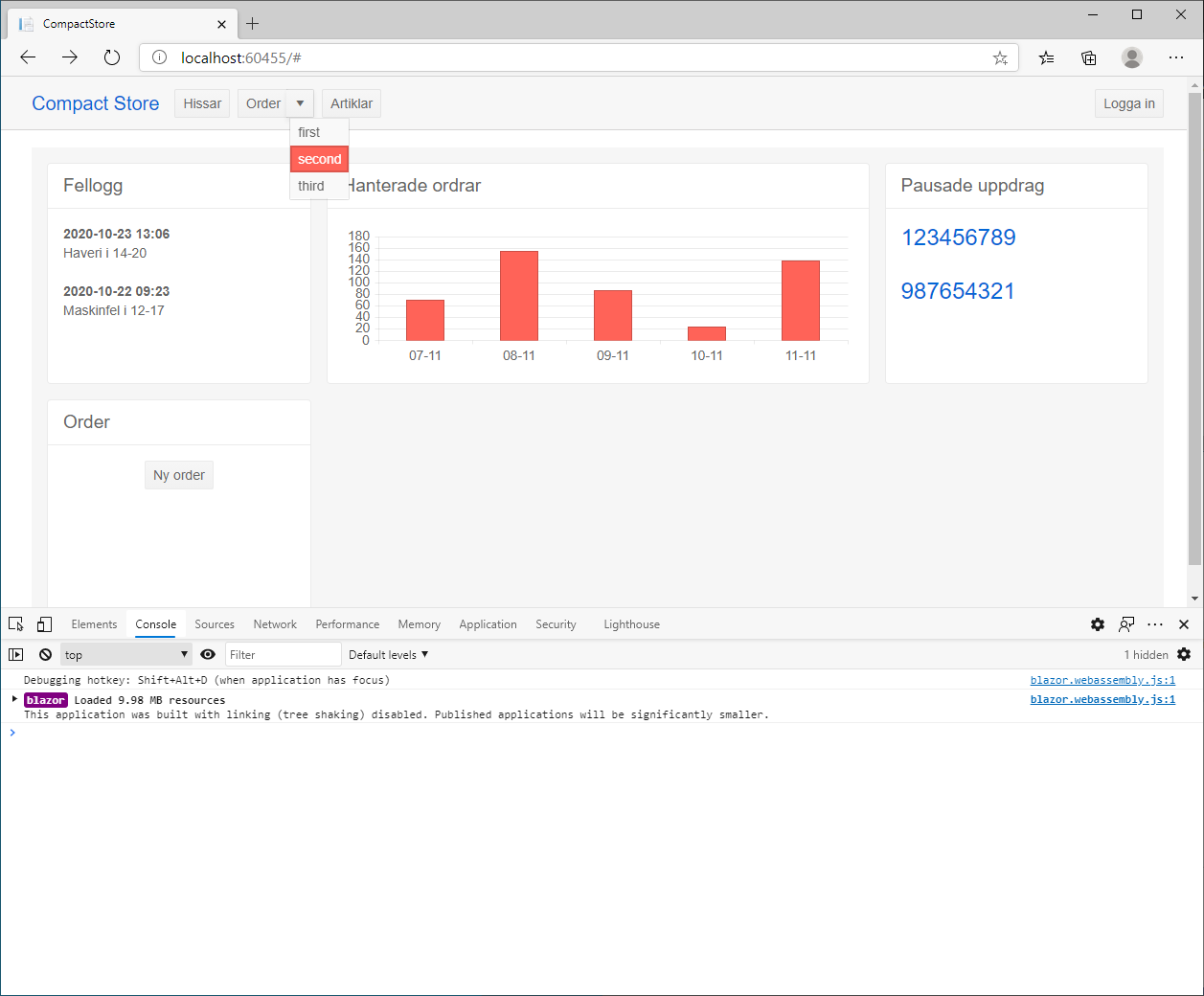
Task: Clear the console output
Action: tap(45, 655)
